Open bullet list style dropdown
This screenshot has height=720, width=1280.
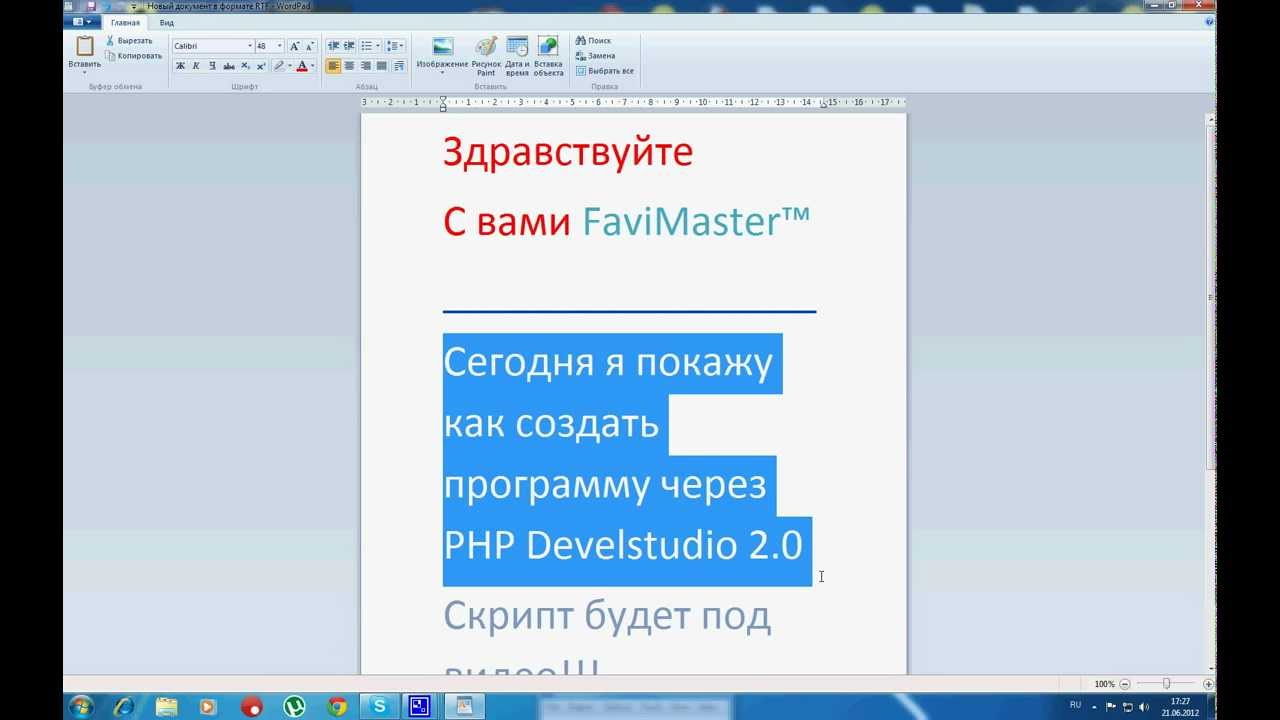pyautogui.click(x=378, y=46)
